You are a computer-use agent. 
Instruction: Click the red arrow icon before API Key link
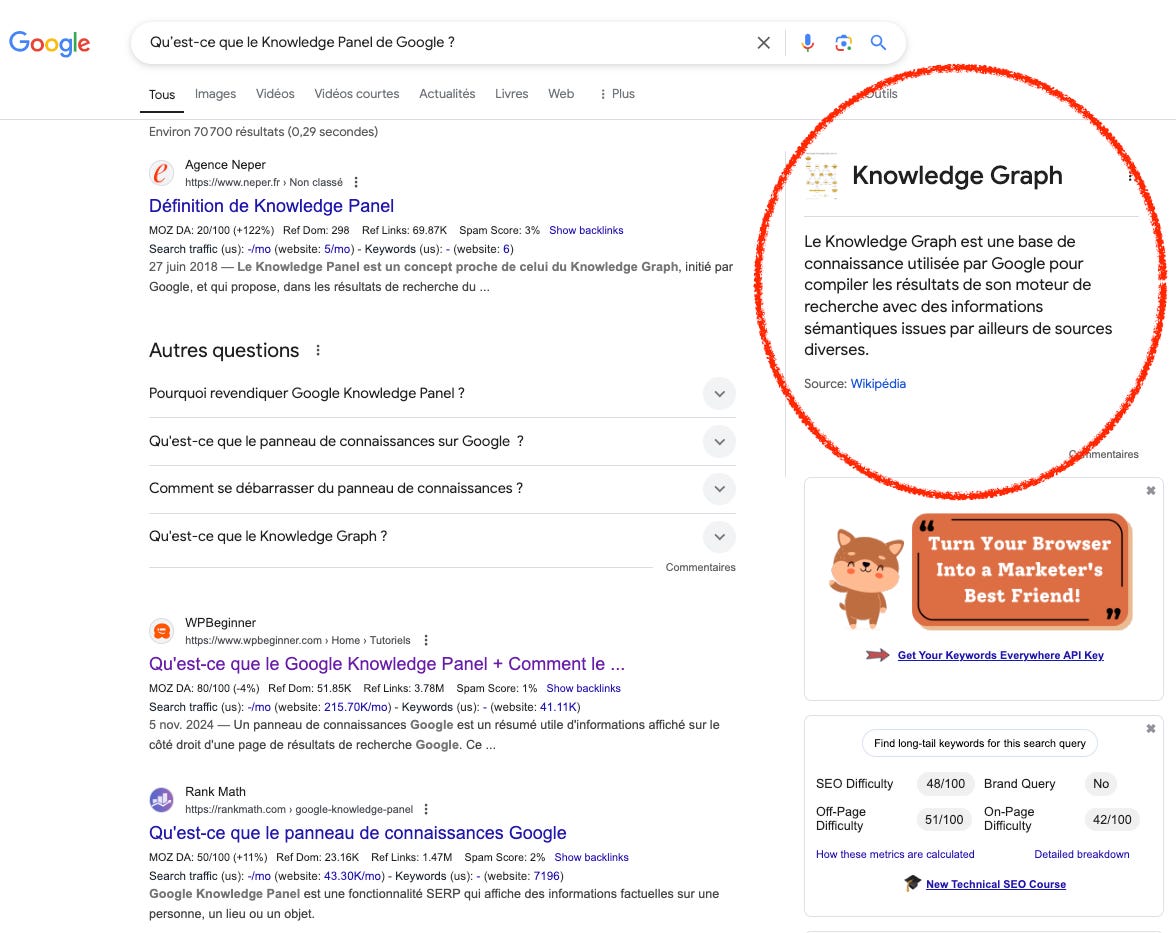click(878, 655)
